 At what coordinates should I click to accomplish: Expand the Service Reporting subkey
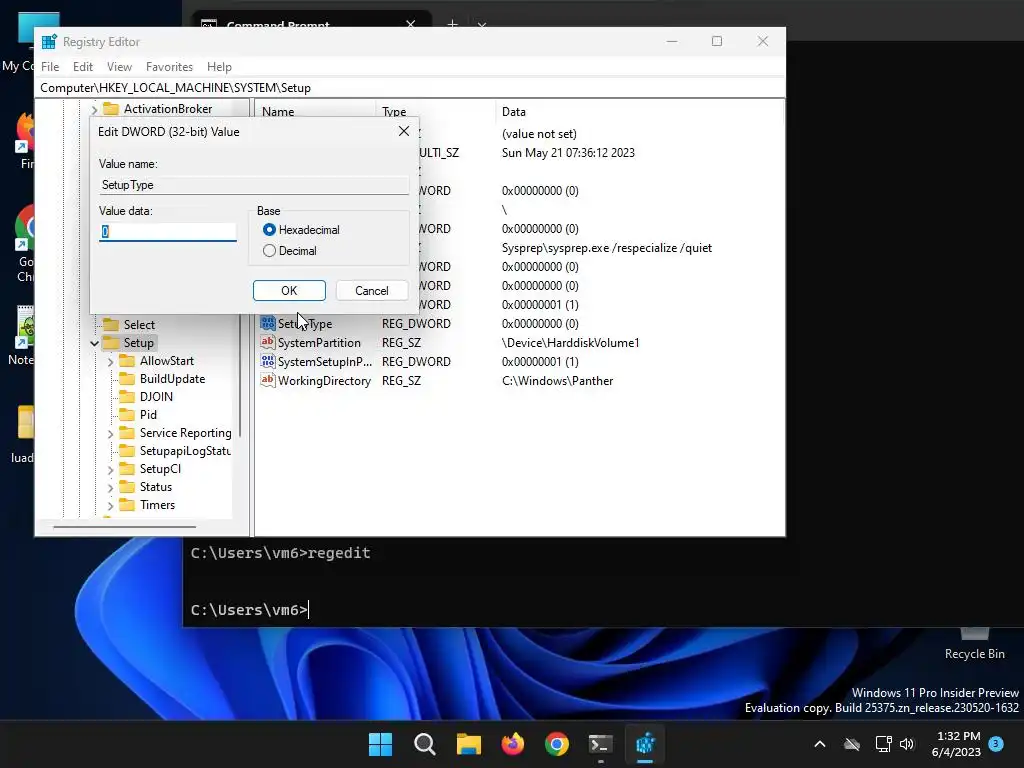click(x=110, y=434)
